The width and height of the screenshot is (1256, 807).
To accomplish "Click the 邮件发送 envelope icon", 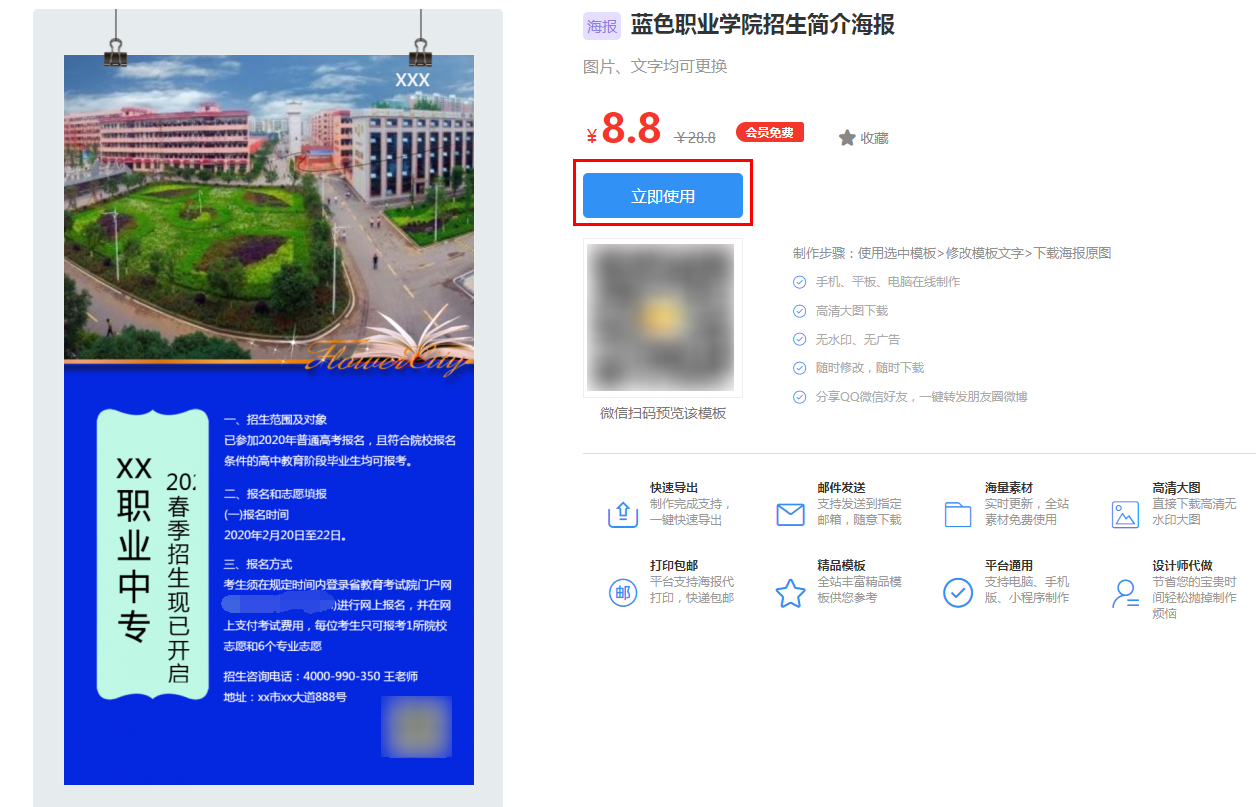I will (x=790, y=514).
